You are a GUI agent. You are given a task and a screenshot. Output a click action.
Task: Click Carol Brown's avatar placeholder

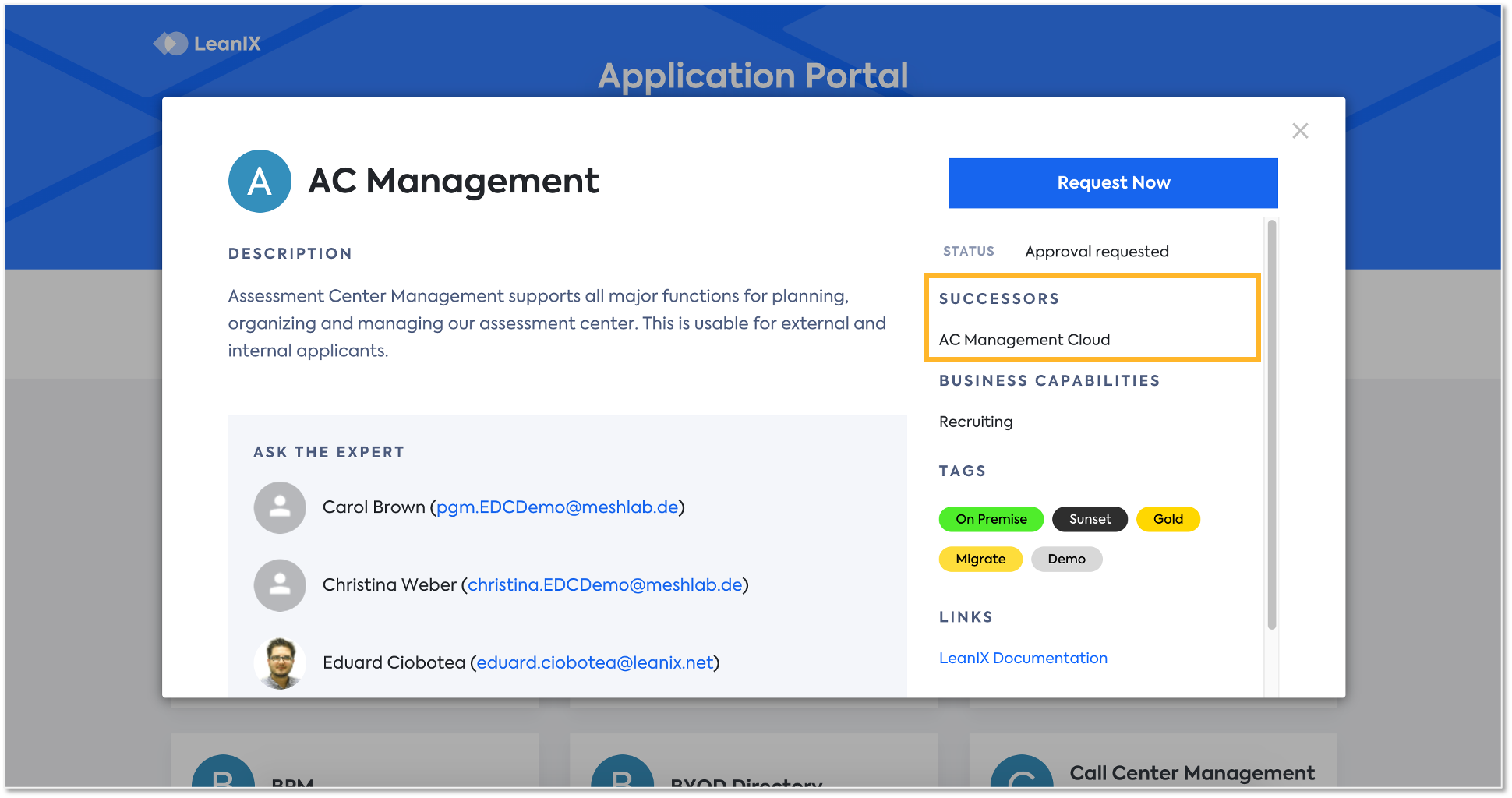click(x=280, y=507)
